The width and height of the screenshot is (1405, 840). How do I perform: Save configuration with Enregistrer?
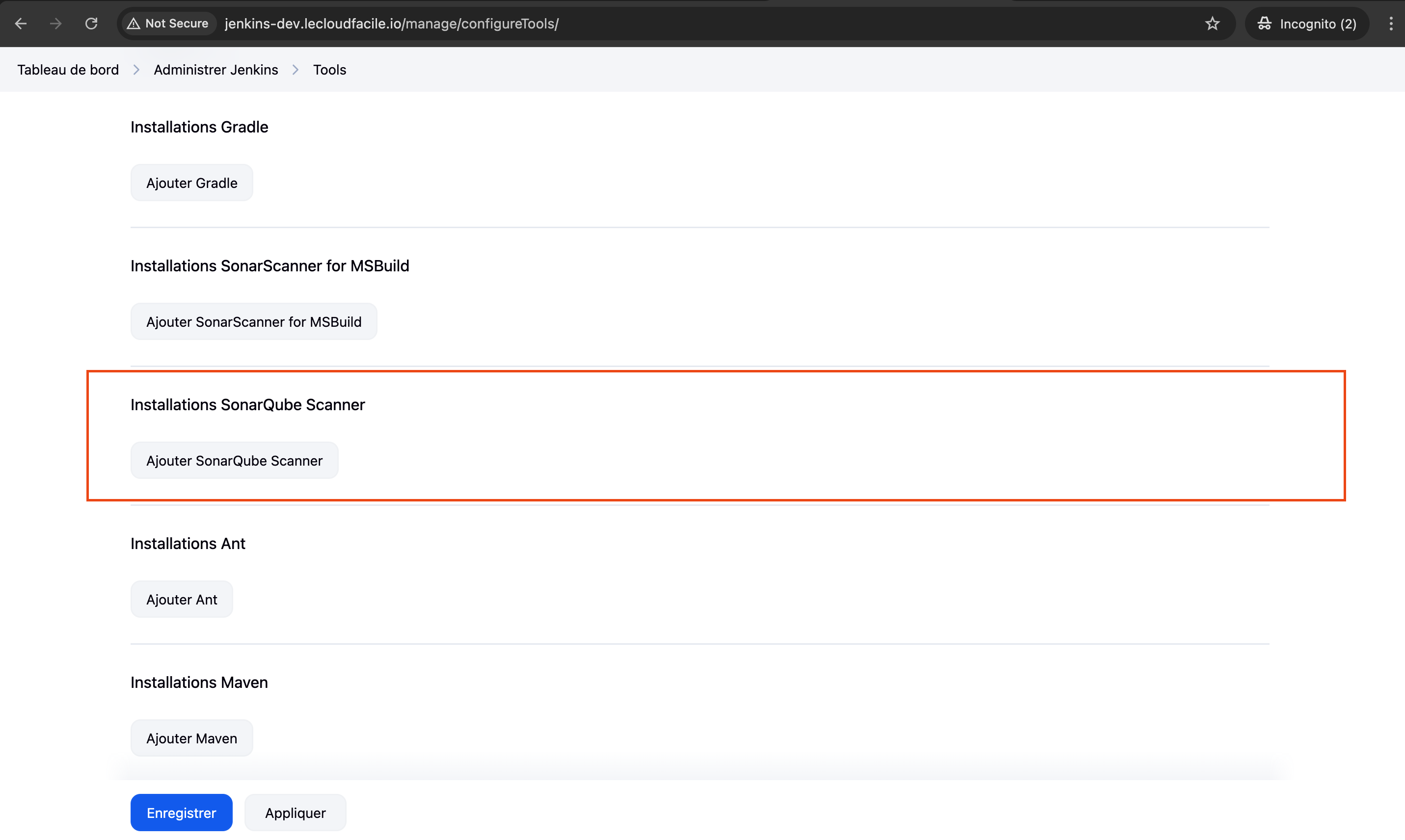click(181, 813)
